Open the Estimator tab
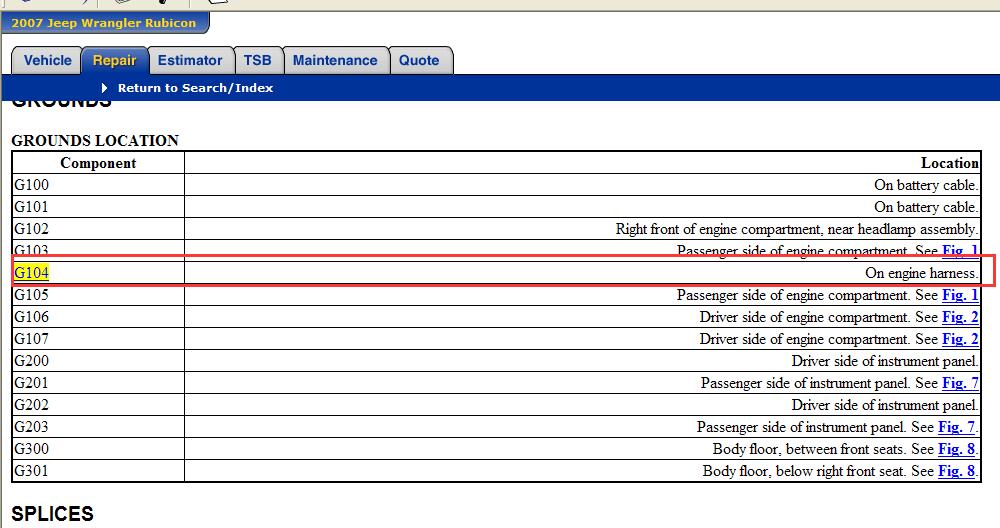 (x=190, y=61)
